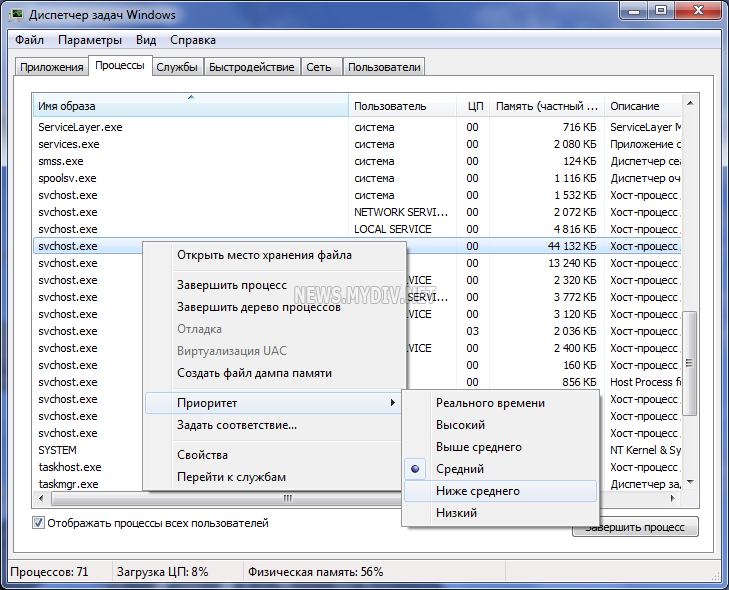
Task: Minimize the Task Manager window
Action: coord(634,11)
